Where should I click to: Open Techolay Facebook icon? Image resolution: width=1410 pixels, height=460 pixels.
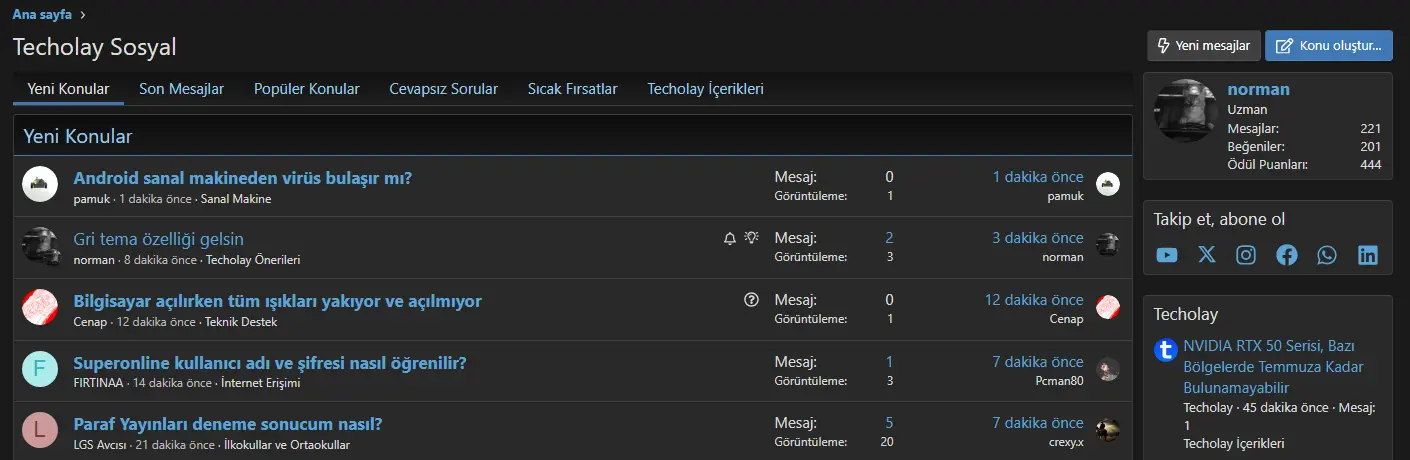[x=1287, y=255]
